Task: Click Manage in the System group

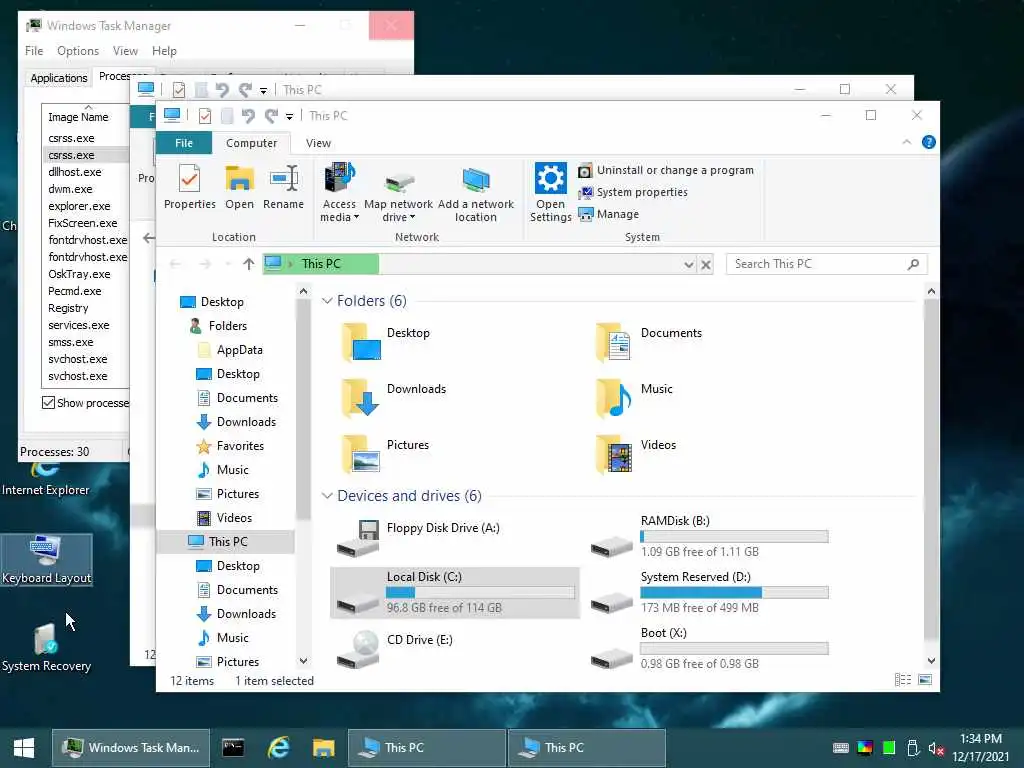Action: tap(609, 214)
